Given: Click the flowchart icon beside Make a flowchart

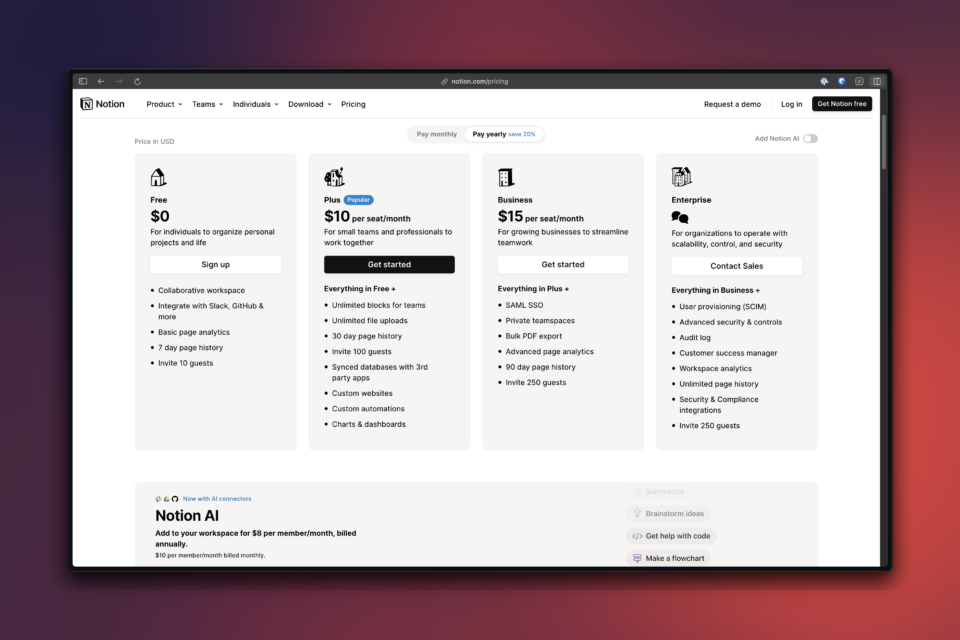Looking at the screenshot, I should 637,558.
